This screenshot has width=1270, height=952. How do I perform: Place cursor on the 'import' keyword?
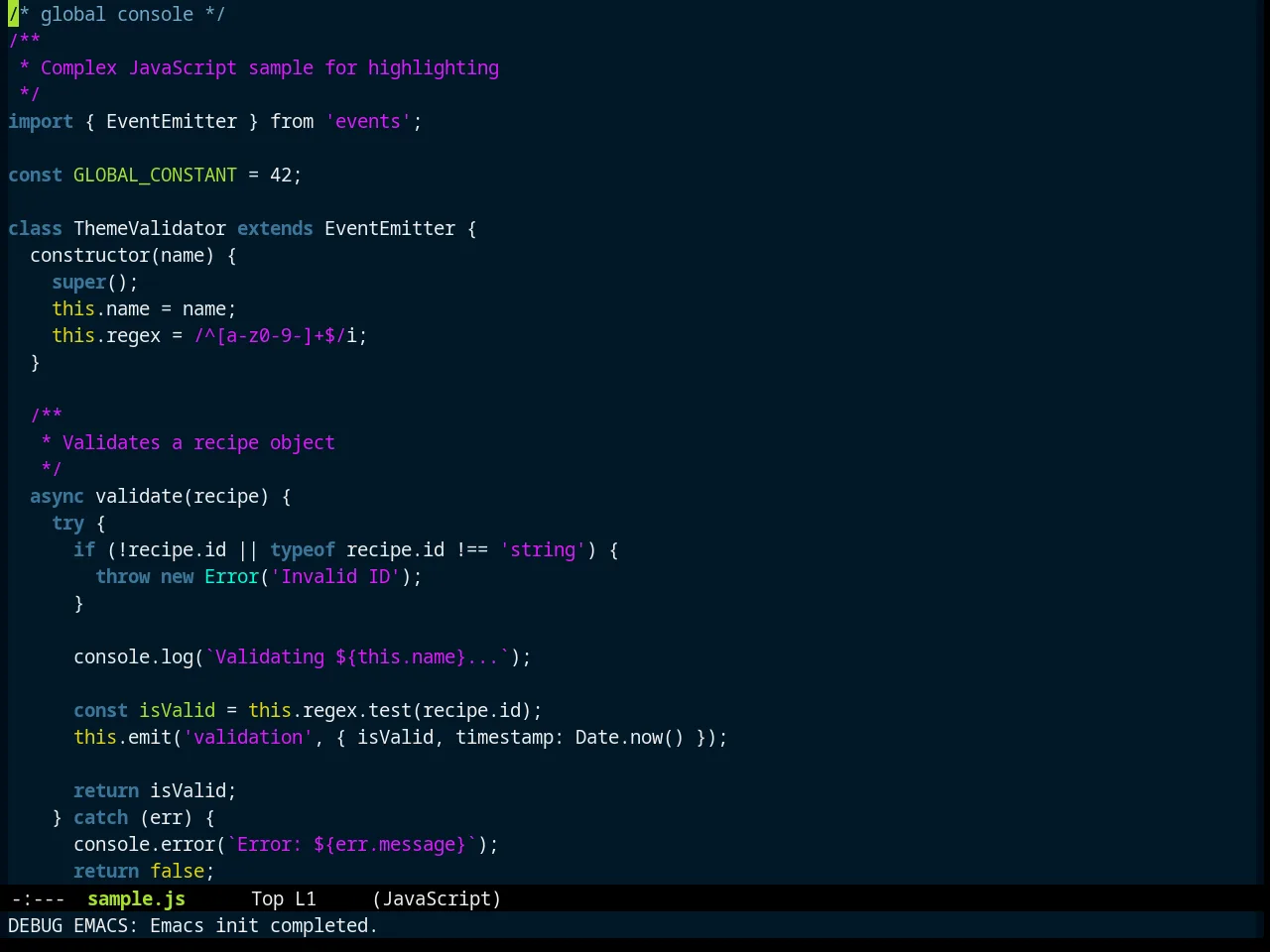tap(41, 121)
